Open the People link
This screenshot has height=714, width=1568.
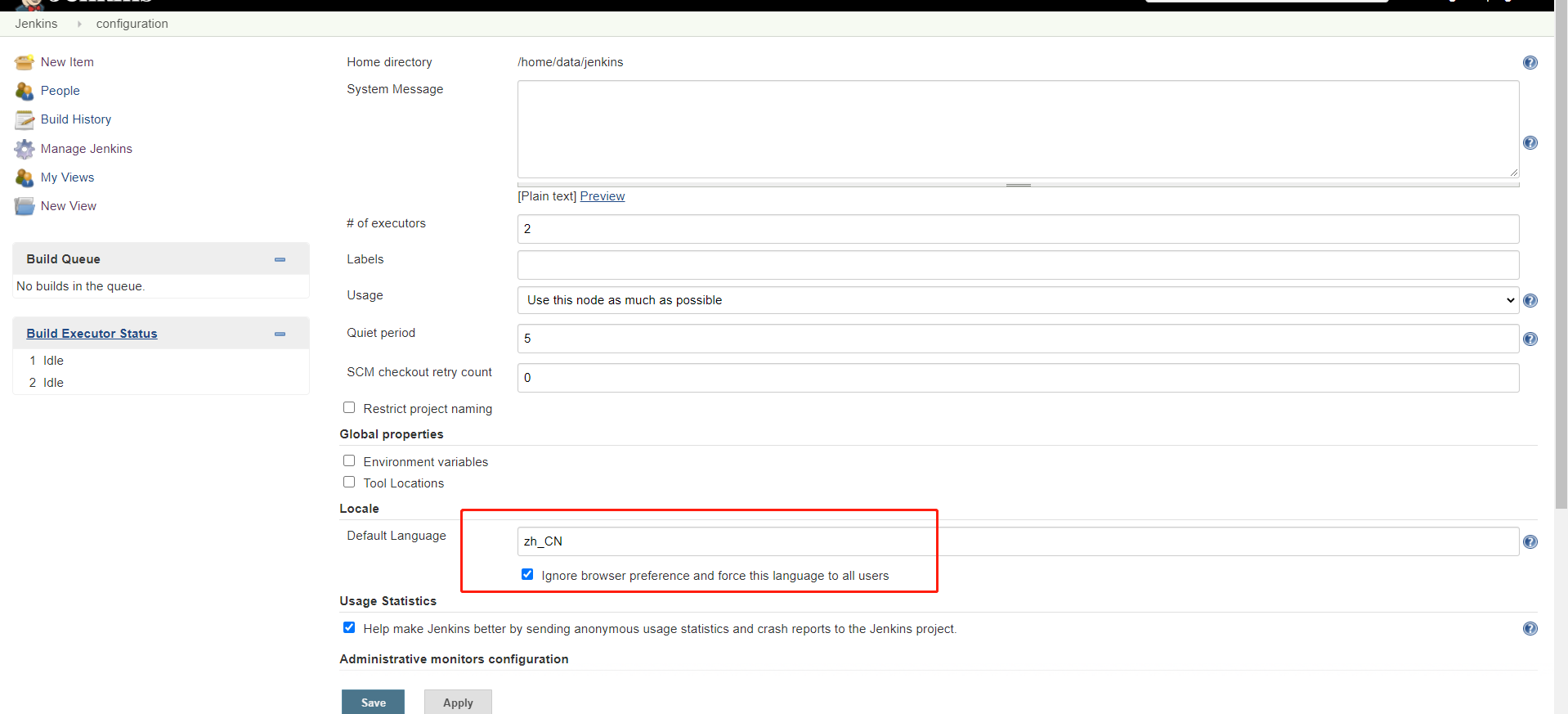pos(60,91)
